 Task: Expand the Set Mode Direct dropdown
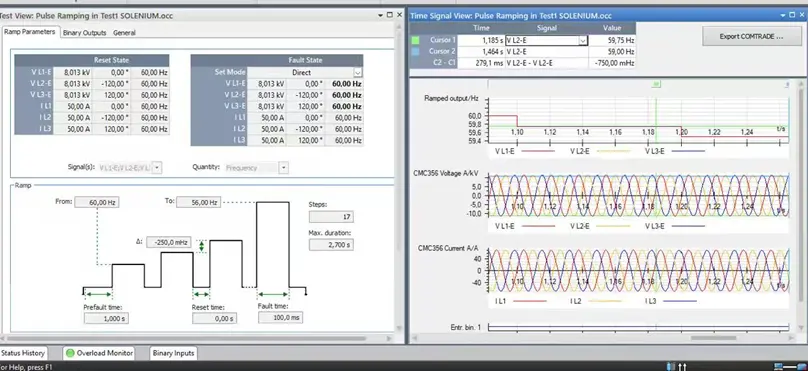point(358,73)
